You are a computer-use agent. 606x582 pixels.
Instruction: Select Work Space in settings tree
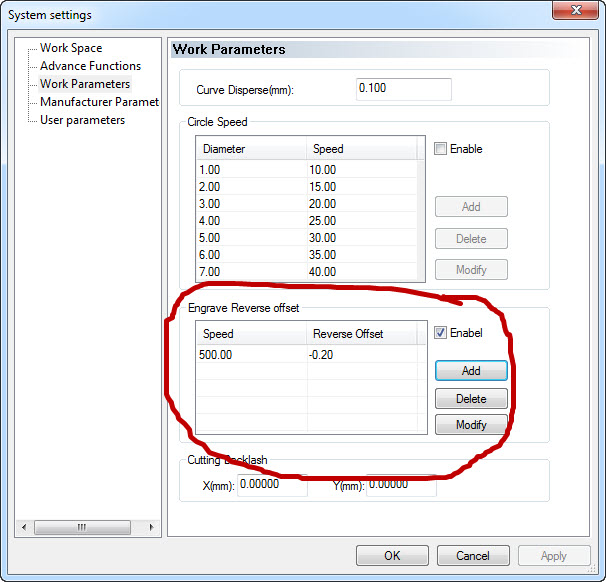(70, 48)
